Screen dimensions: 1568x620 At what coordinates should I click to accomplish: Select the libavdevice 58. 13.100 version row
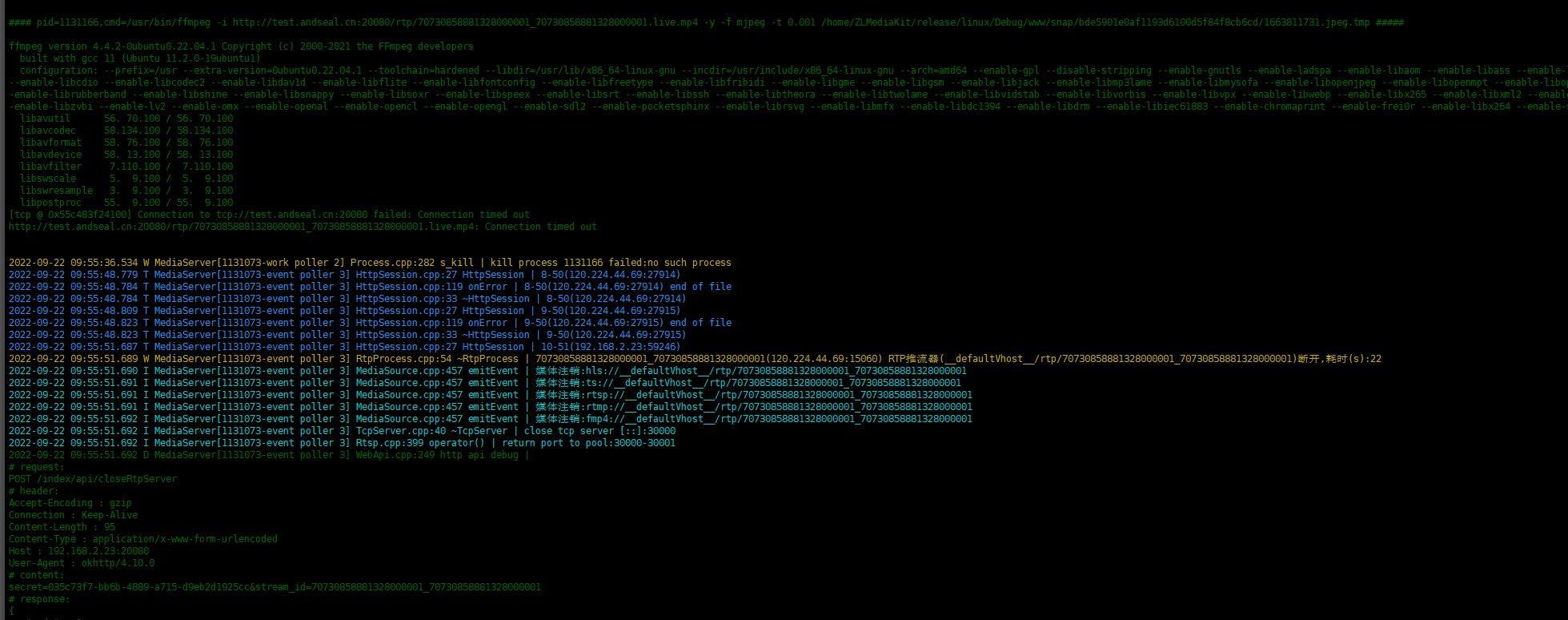tap(126, 155)
